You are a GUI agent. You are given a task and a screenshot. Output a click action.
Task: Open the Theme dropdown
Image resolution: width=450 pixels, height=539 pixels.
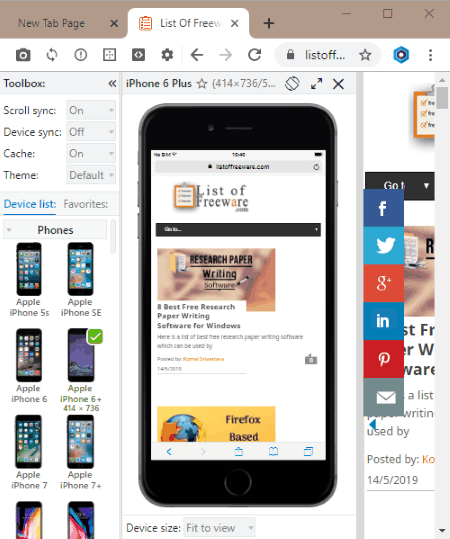91,175
